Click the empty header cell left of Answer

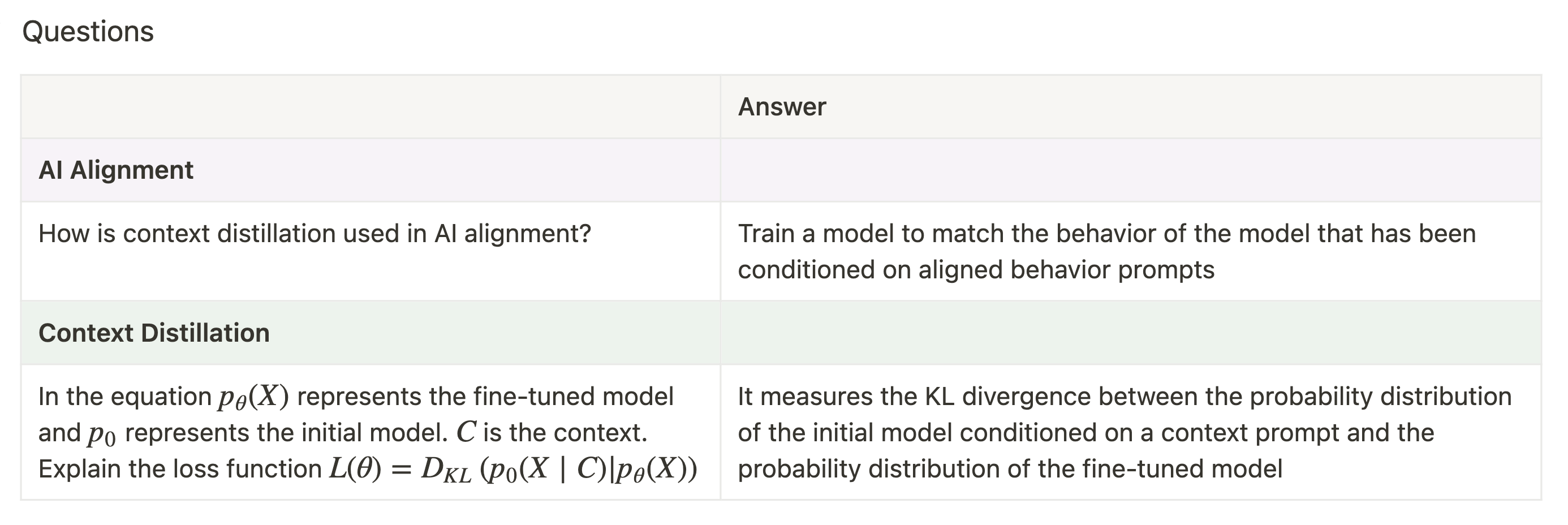pos(370,107)
